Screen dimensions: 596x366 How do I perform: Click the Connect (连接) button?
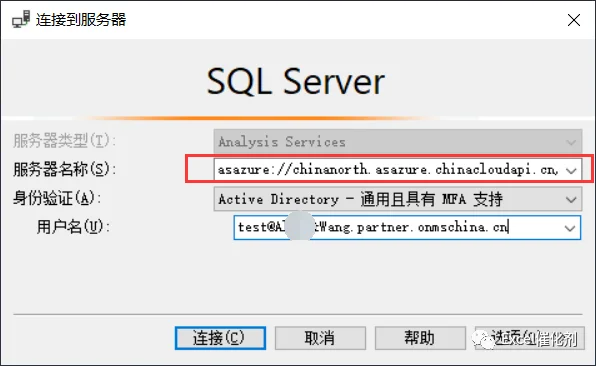click(x=220, y=338)
